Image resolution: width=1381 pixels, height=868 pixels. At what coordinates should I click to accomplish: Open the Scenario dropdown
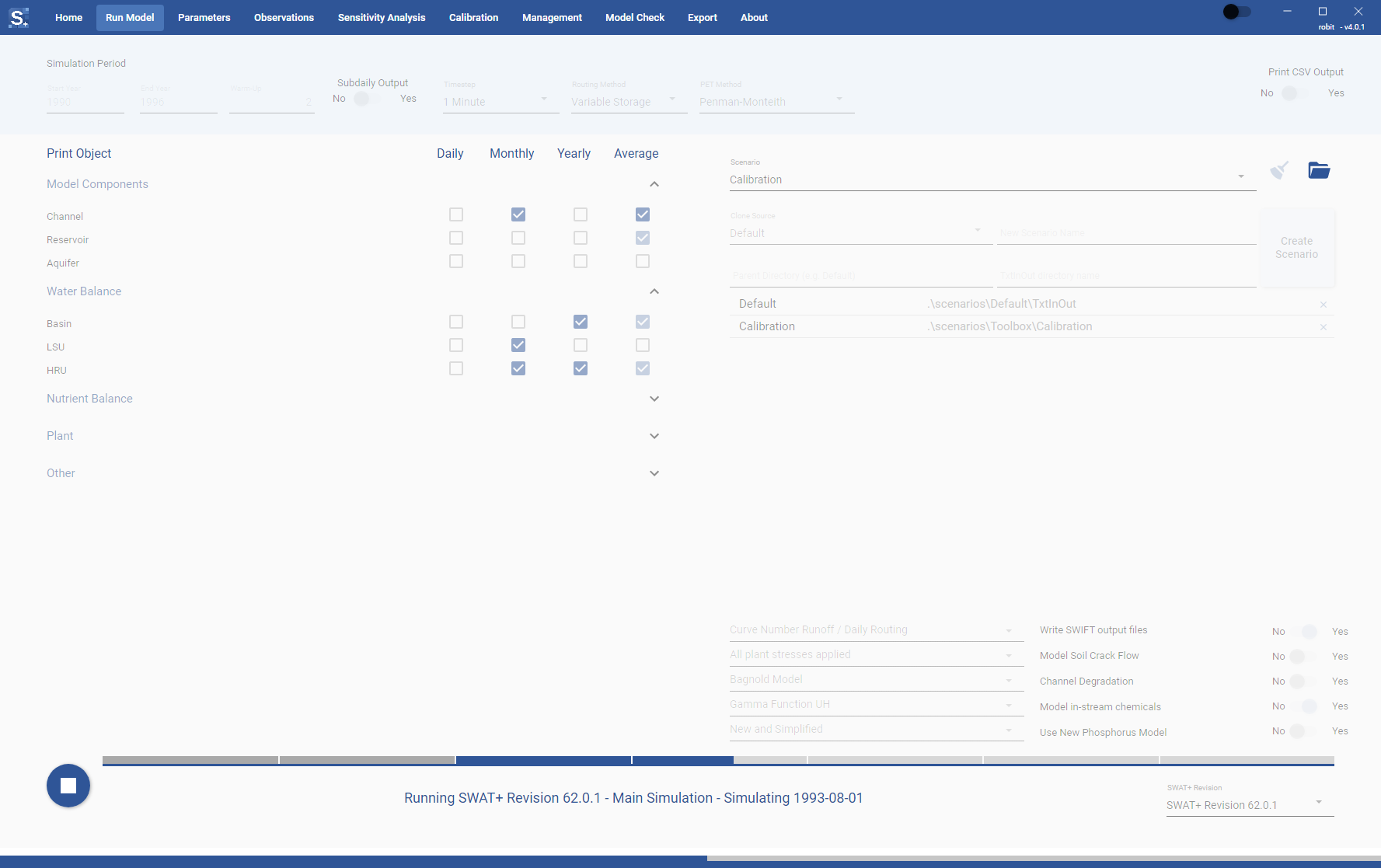coord(992,180)
